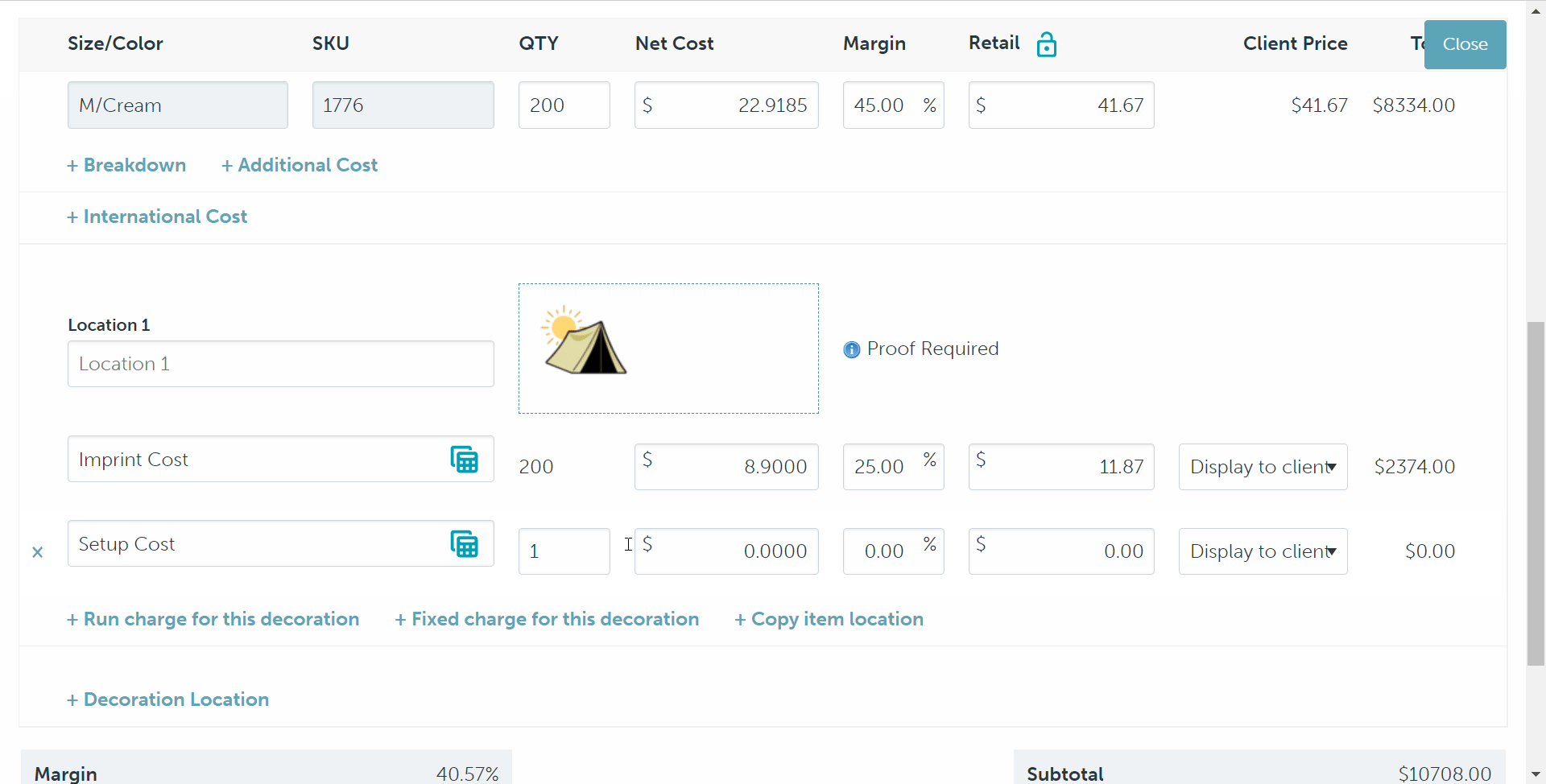
Task: Add a new Decoration Location
Action: (x=167, y=699)
